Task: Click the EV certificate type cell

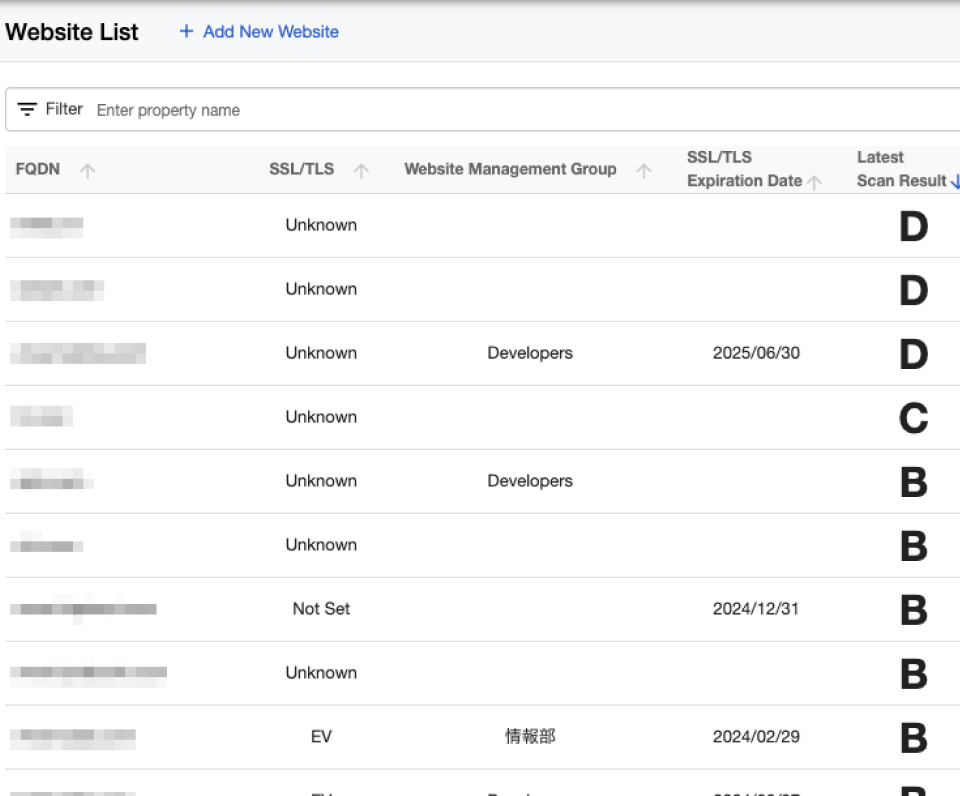Action: [321, 737]
